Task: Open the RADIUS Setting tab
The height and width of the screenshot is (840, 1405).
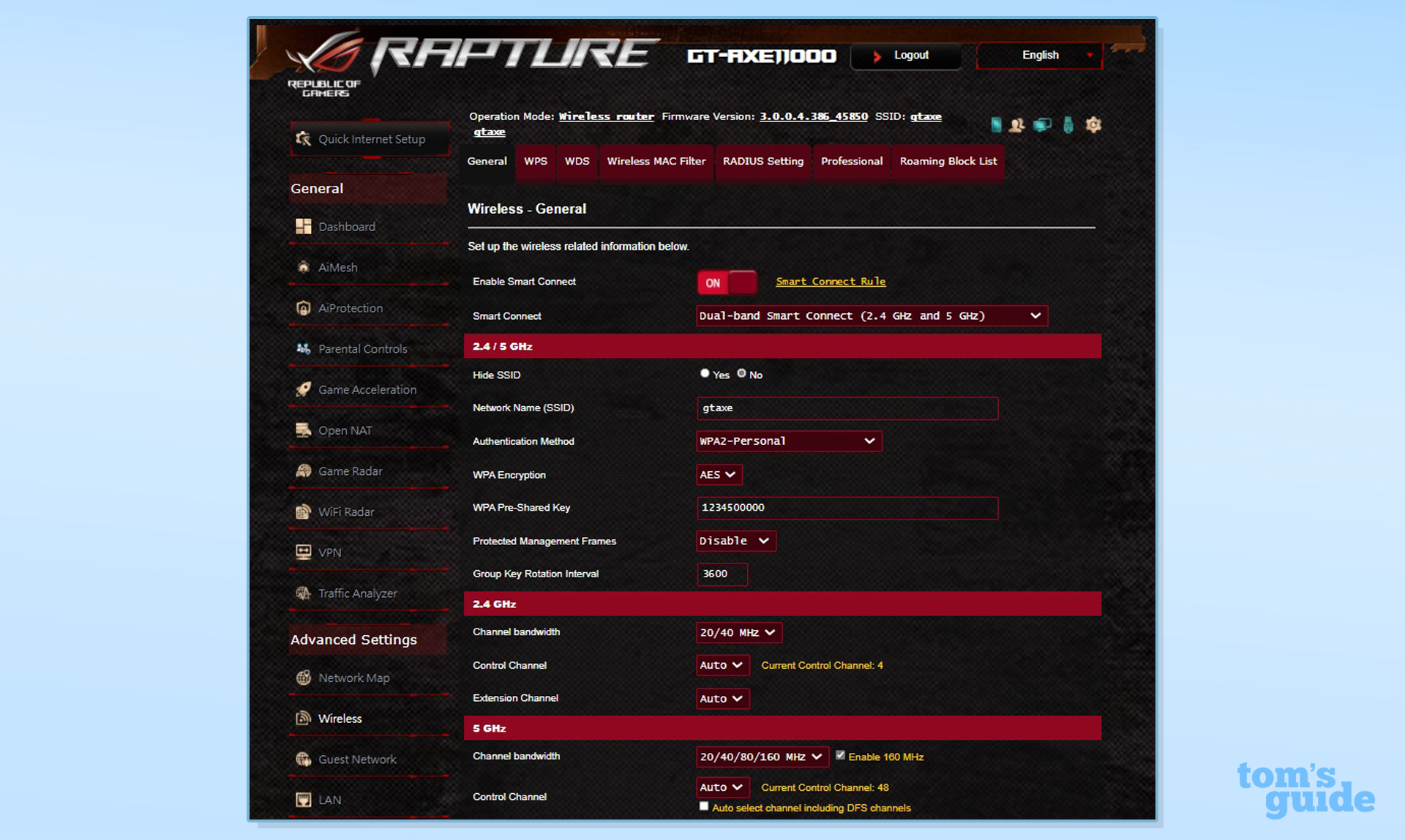Action: 763,162
